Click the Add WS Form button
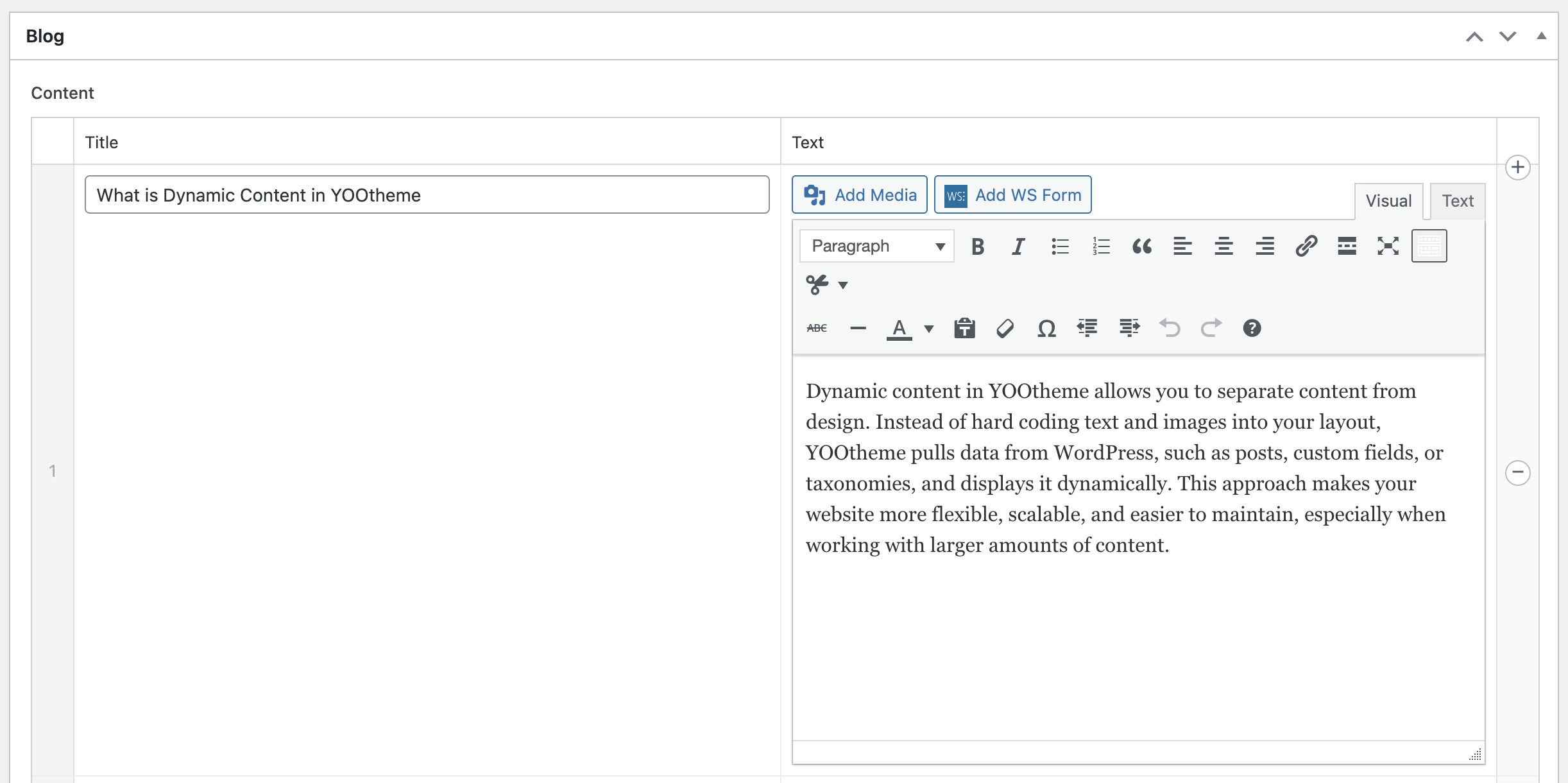Screen dimensions: 1568x783 tap(1013, 195)
